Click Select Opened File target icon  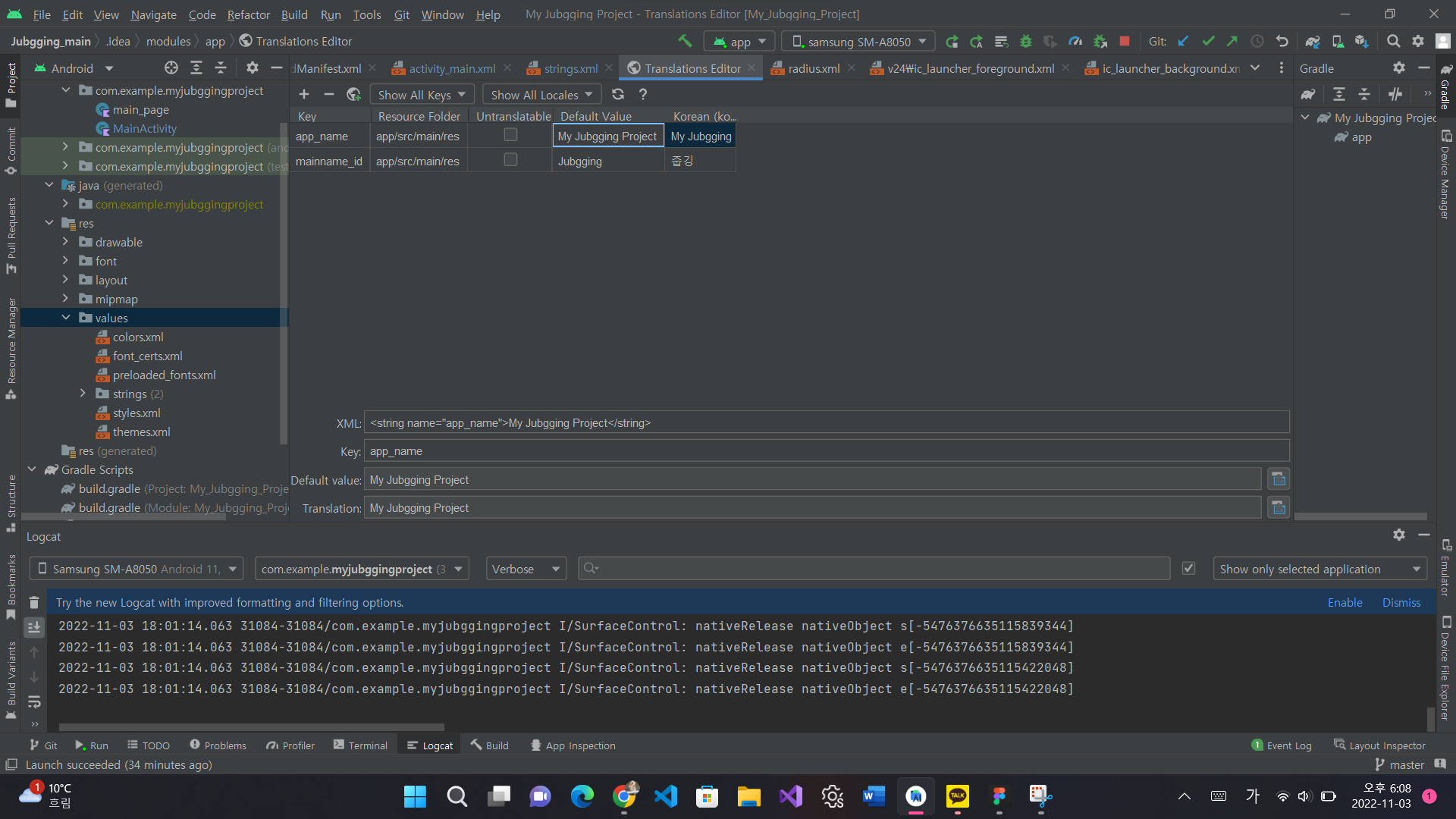coord(171,68)
